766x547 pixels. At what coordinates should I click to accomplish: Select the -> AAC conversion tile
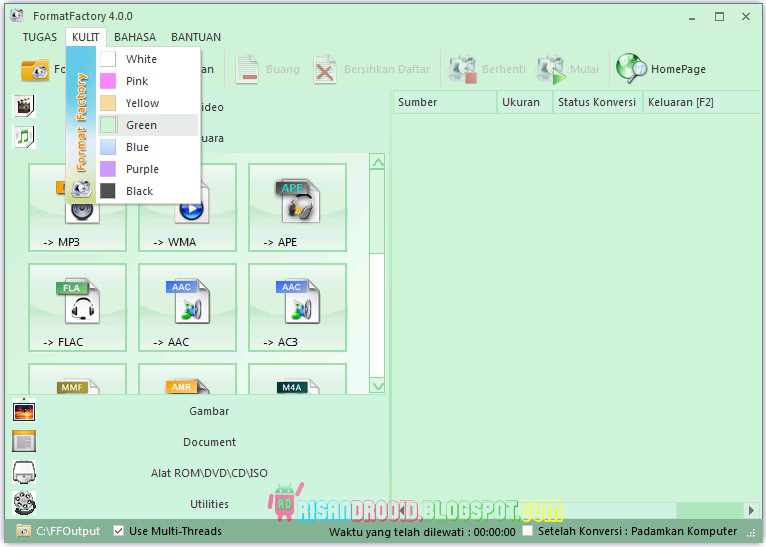pos(187,308)
